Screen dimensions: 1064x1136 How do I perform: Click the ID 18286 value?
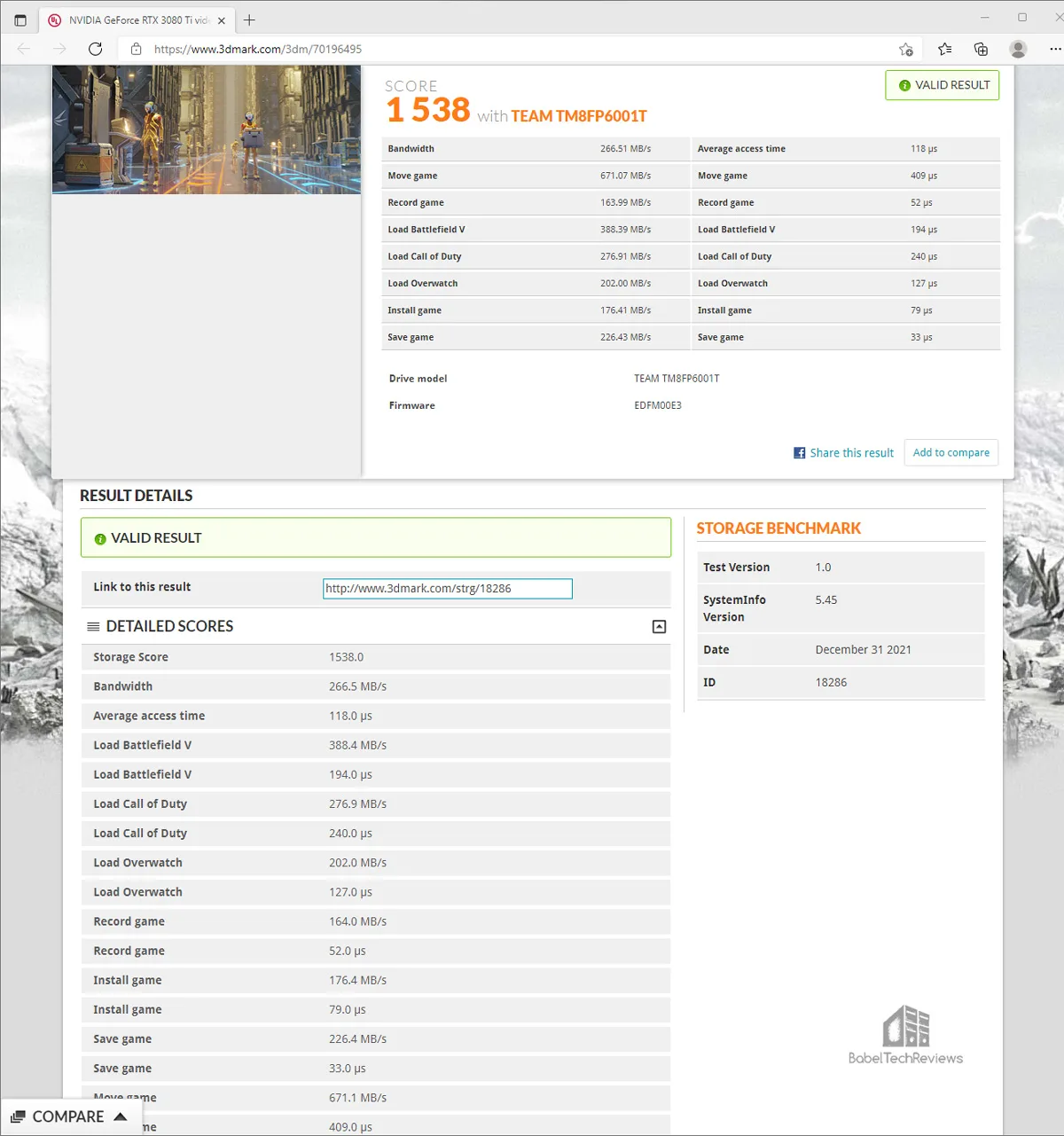click(x=831, y=683)
